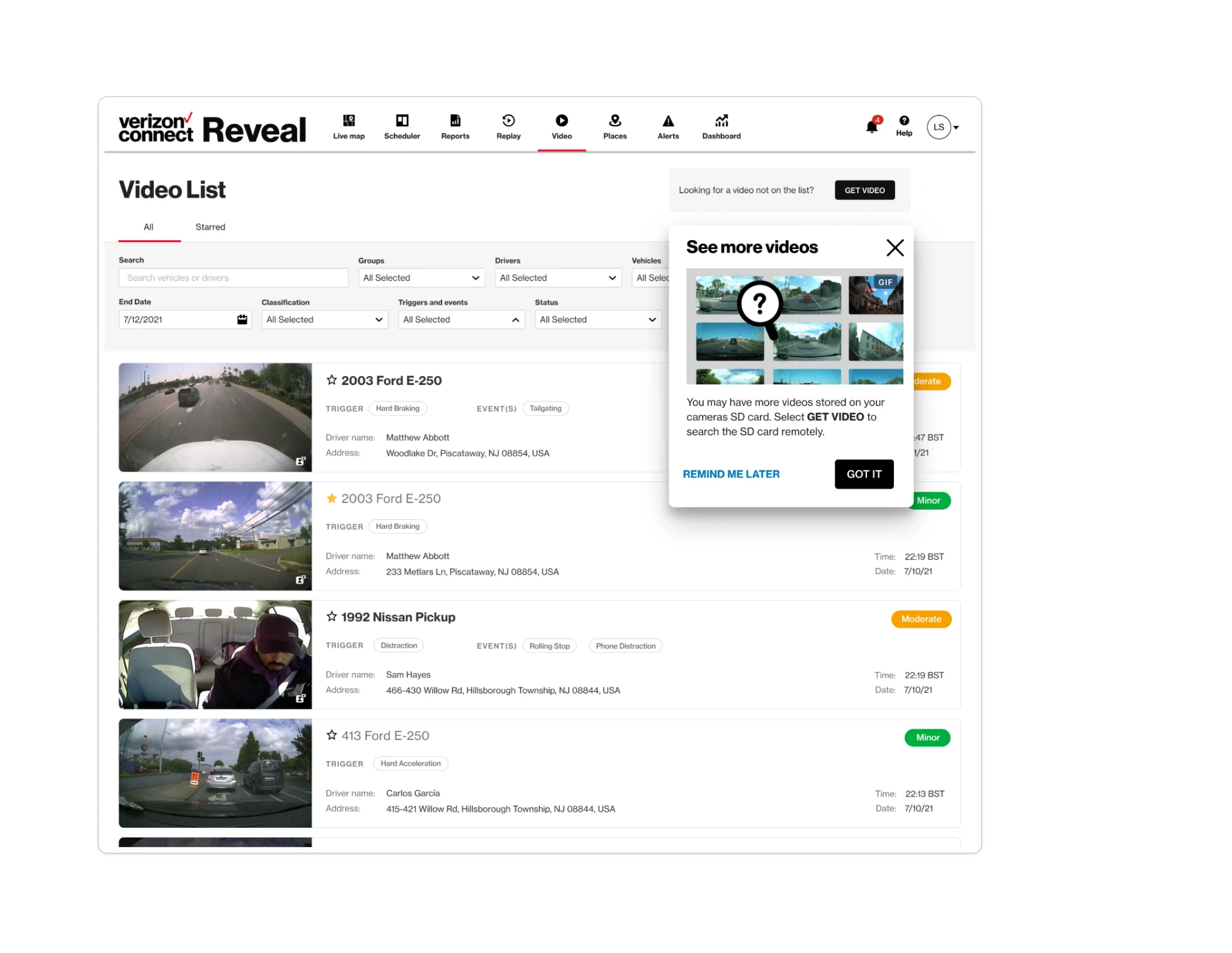This screenshot has height=953, width=1232.
Task: Click Hard Braking tag on starred video
Action: [x=398, y=526]
